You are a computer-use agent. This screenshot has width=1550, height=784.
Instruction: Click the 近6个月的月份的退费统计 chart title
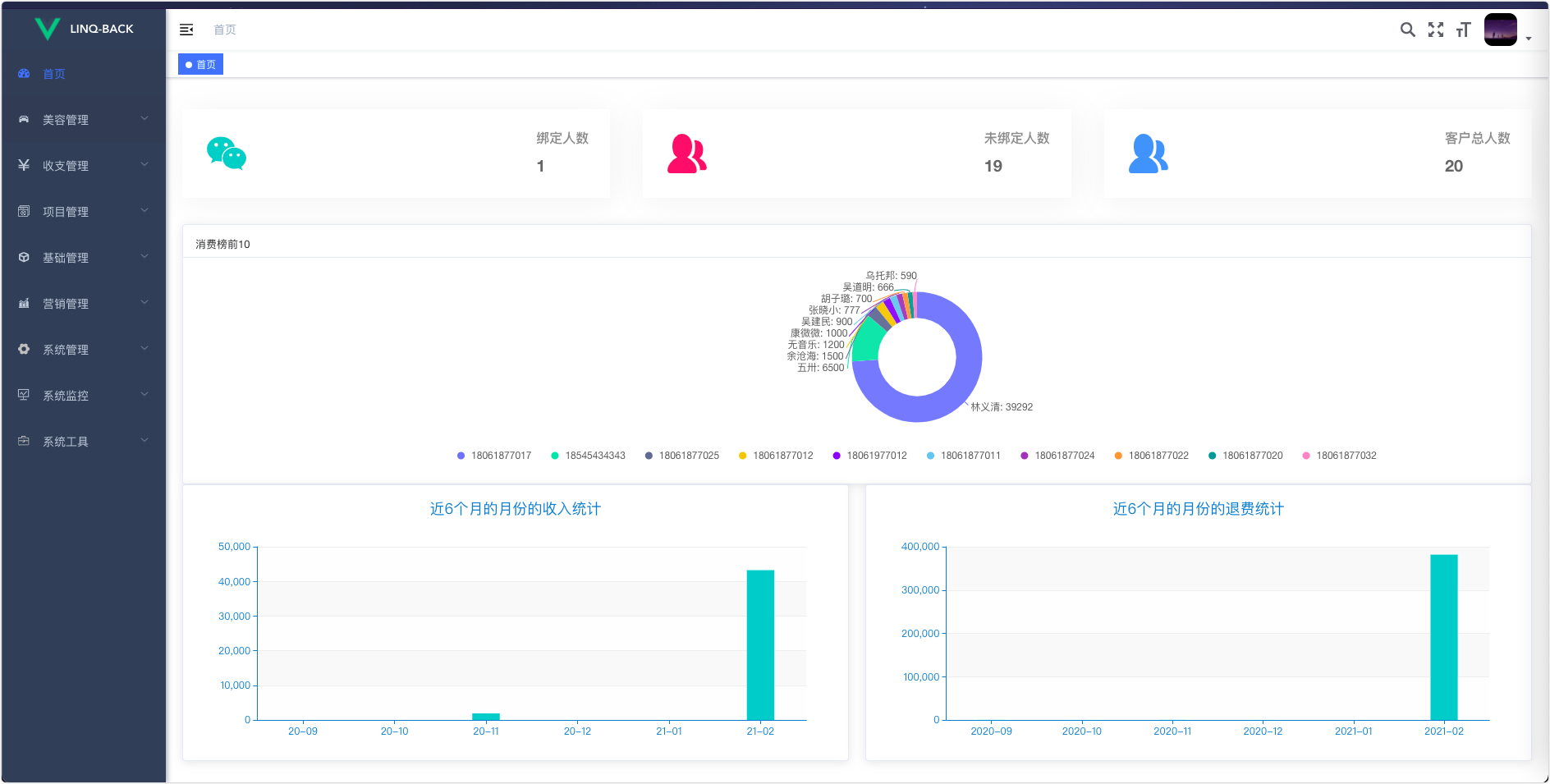click(x=1199, y=509)
